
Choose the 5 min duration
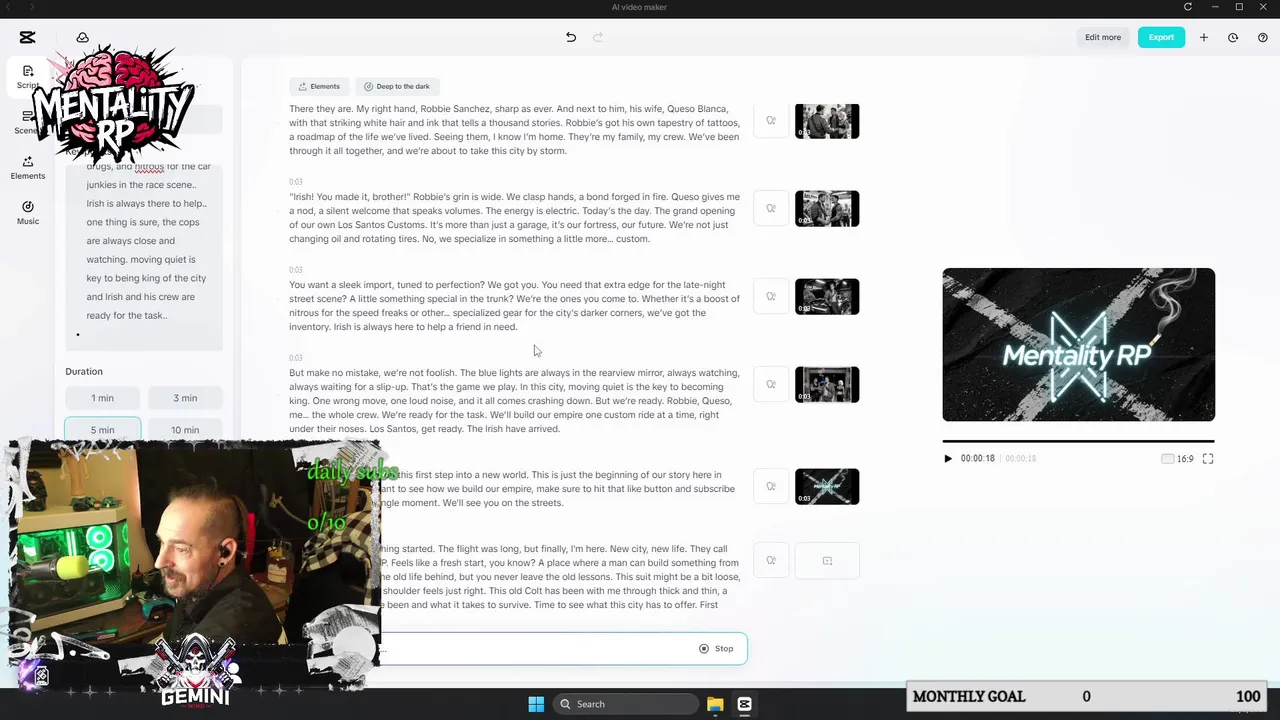click(x=102, y=429)
